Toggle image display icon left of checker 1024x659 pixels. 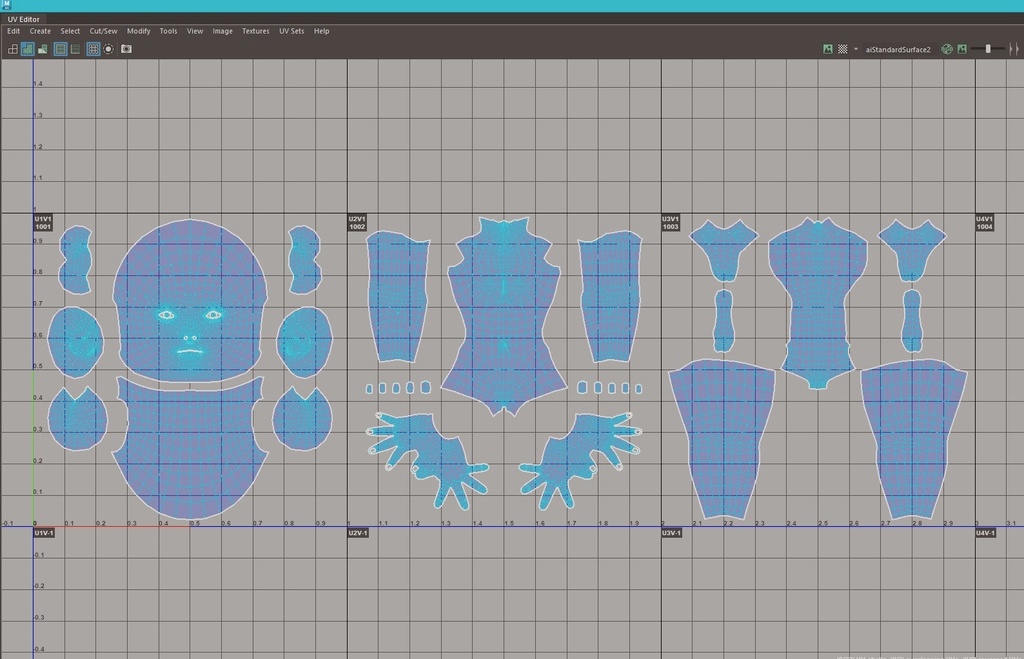coord(827,49)
